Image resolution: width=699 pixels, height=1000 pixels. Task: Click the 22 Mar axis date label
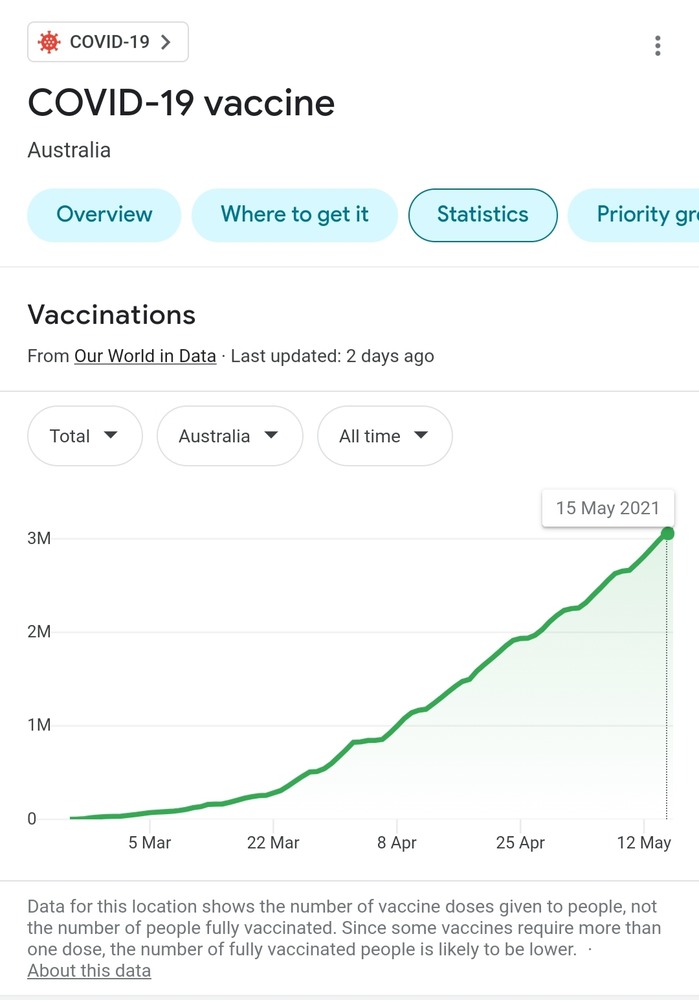click(272, 843)
